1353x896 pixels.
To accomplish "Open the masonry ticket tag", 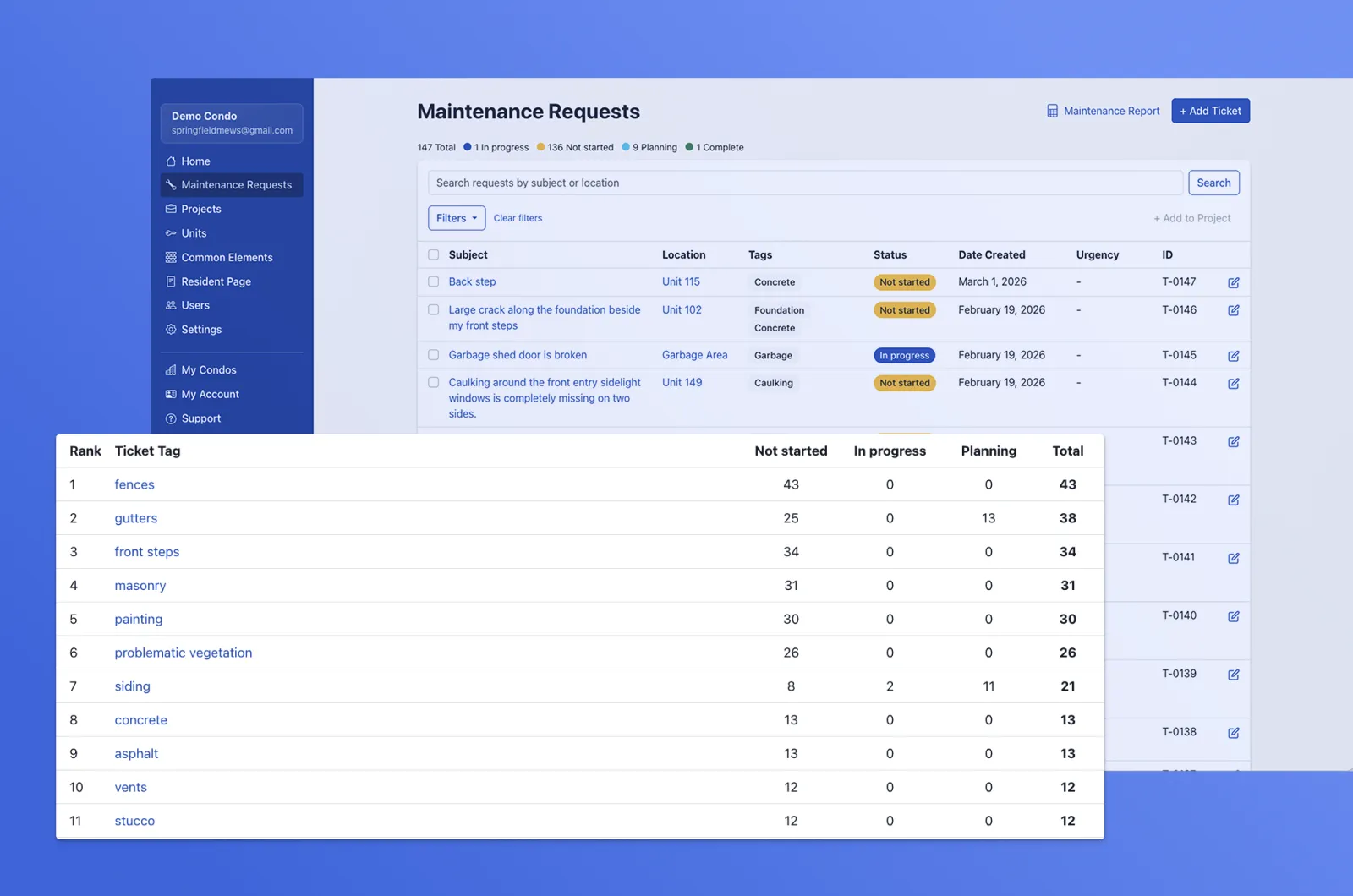I will pyautogui.click(x=140, y=586).
